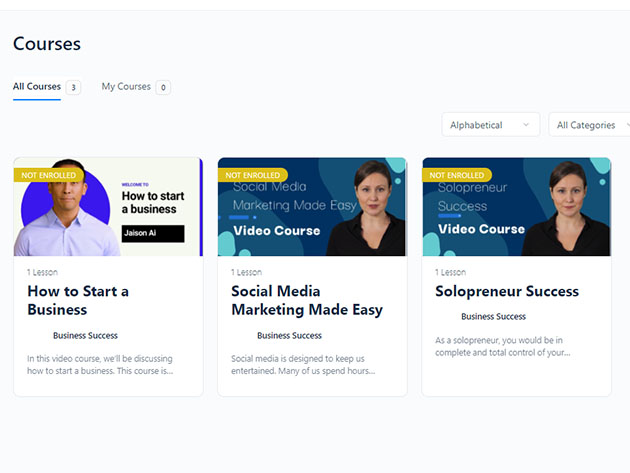
Task: Click '1 Lesson' on Solopreneur Success card
Action: 450,272
